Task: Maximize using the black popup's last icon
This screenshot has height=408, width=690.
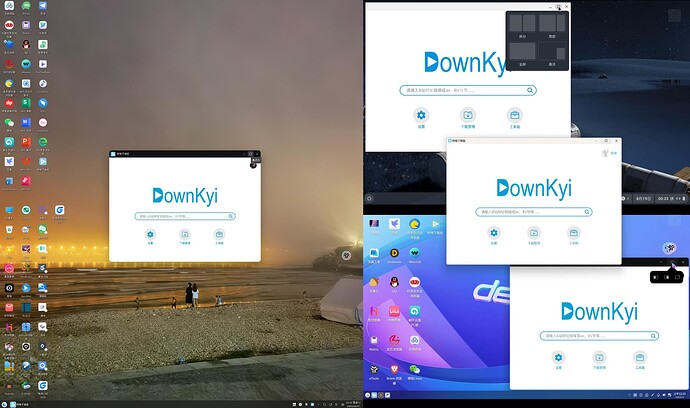Action: 678,277
